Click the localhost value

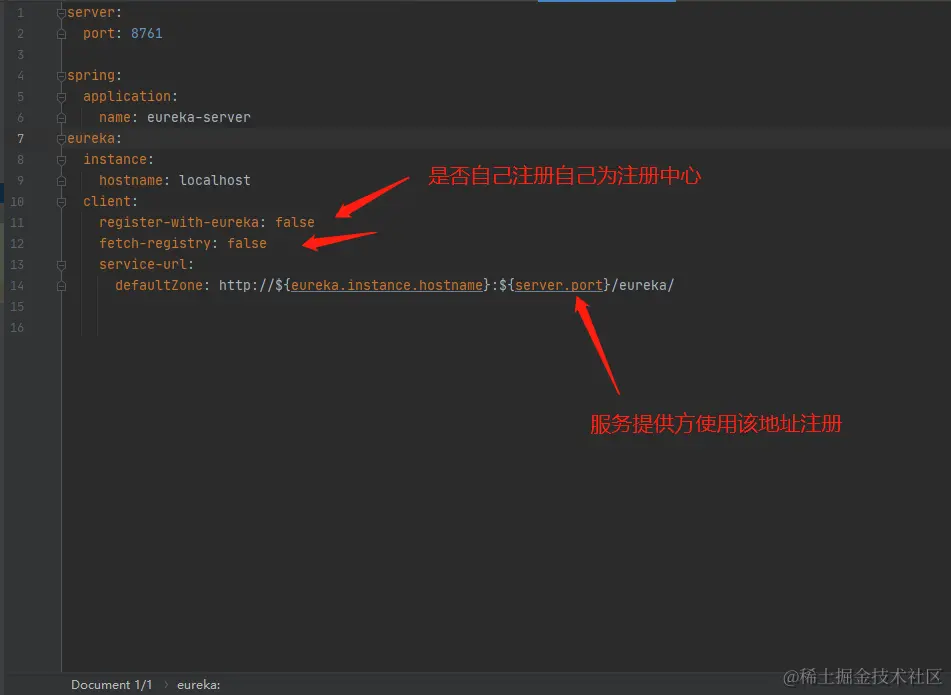215,180
